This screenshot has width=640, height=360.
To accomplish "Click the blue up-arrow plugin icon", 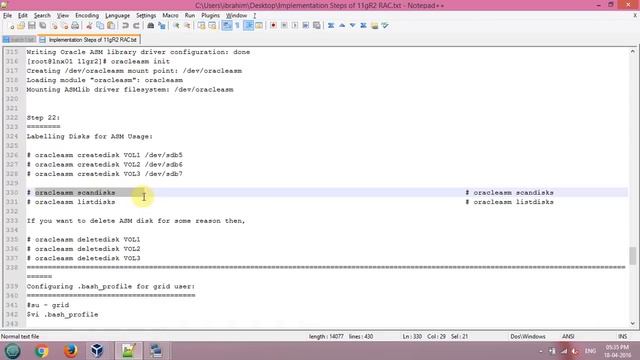I will point(342,26).
